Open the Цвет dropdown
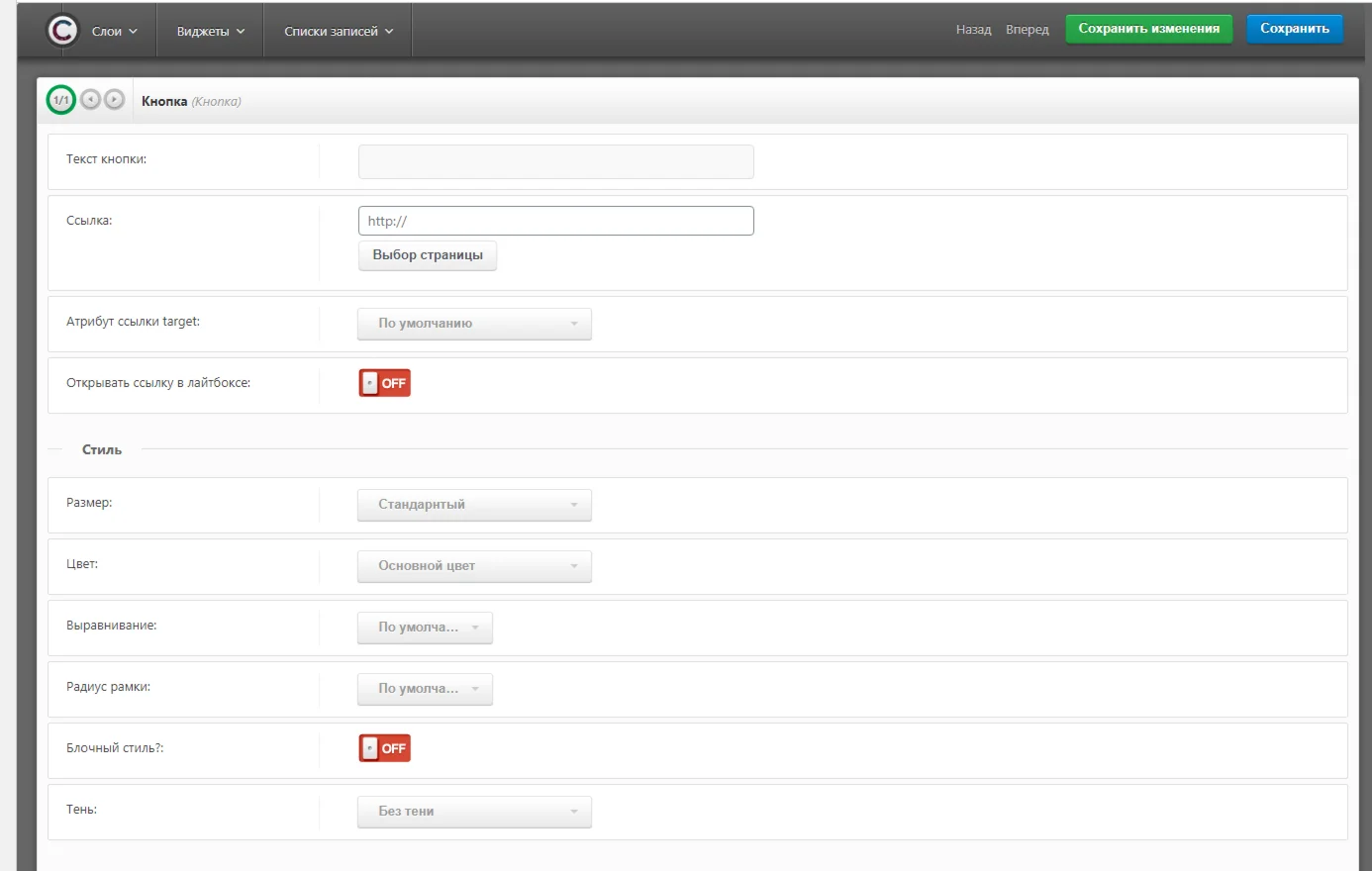Screen dimensions: 1372x871 coord(474,566)
